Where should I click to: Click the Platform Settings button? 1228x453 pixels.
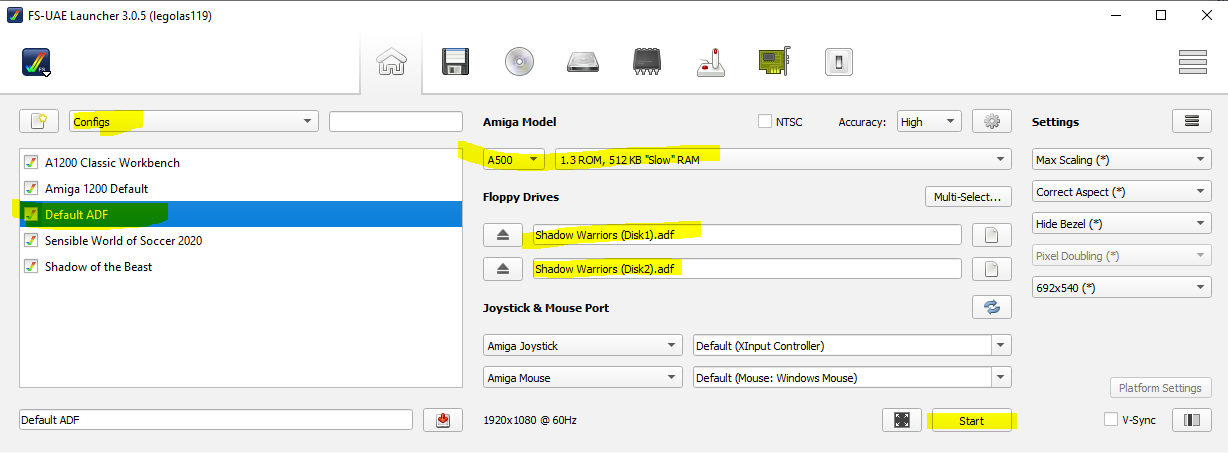[1160, 388]
